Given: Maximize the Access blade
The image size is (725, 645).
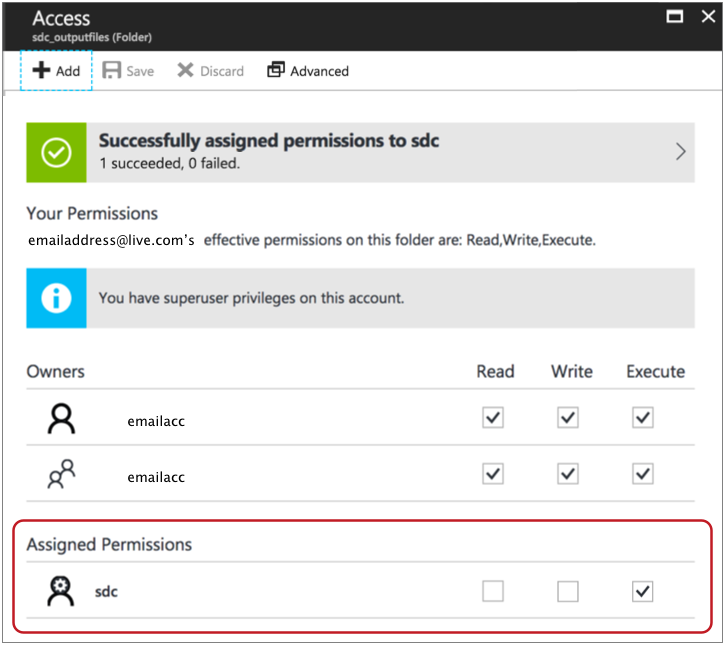Looking at the screenshot, I should pos(676,16).
